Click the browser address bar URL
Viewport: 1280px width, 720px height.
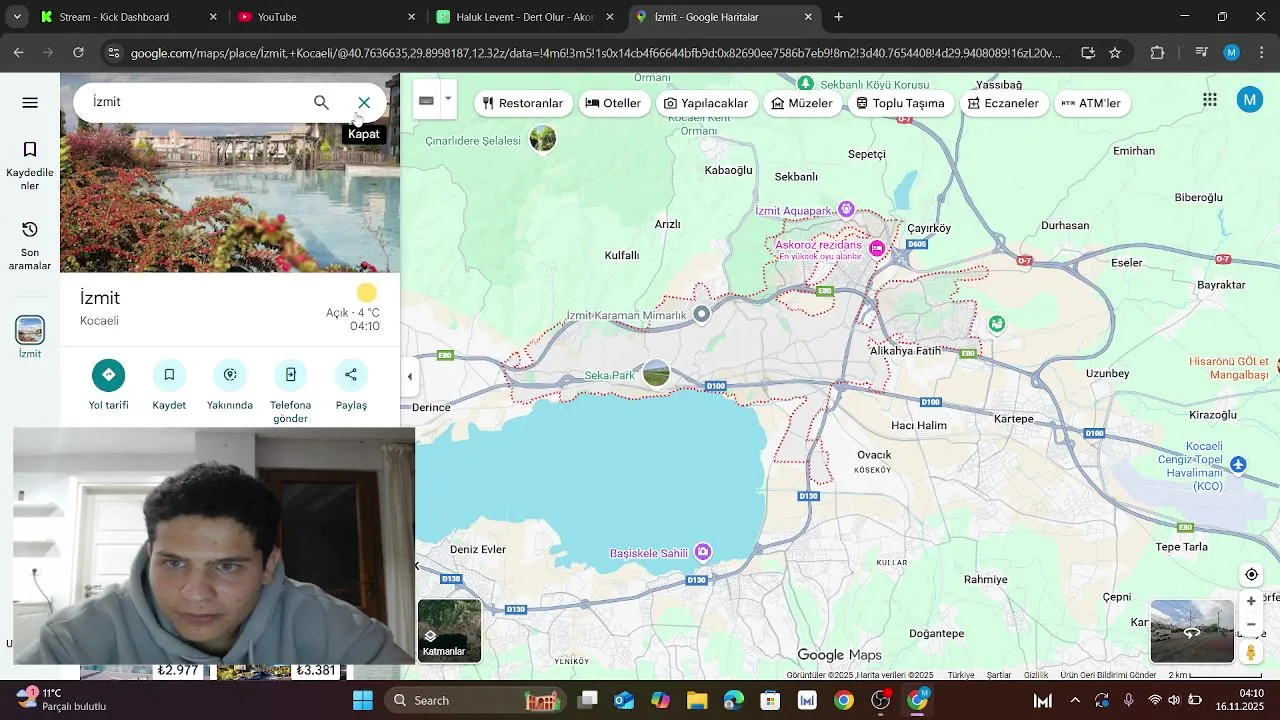tap(595, 53)
